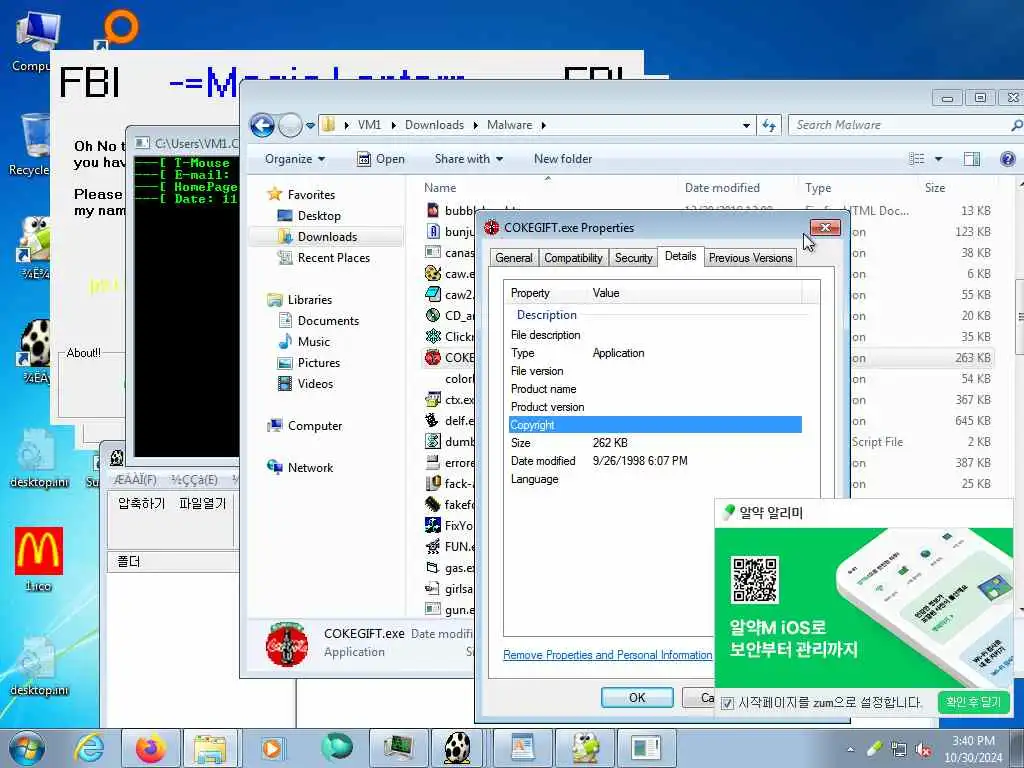
Task: Open the first Korean menu in archiver window
Action: tap(135, 479)
